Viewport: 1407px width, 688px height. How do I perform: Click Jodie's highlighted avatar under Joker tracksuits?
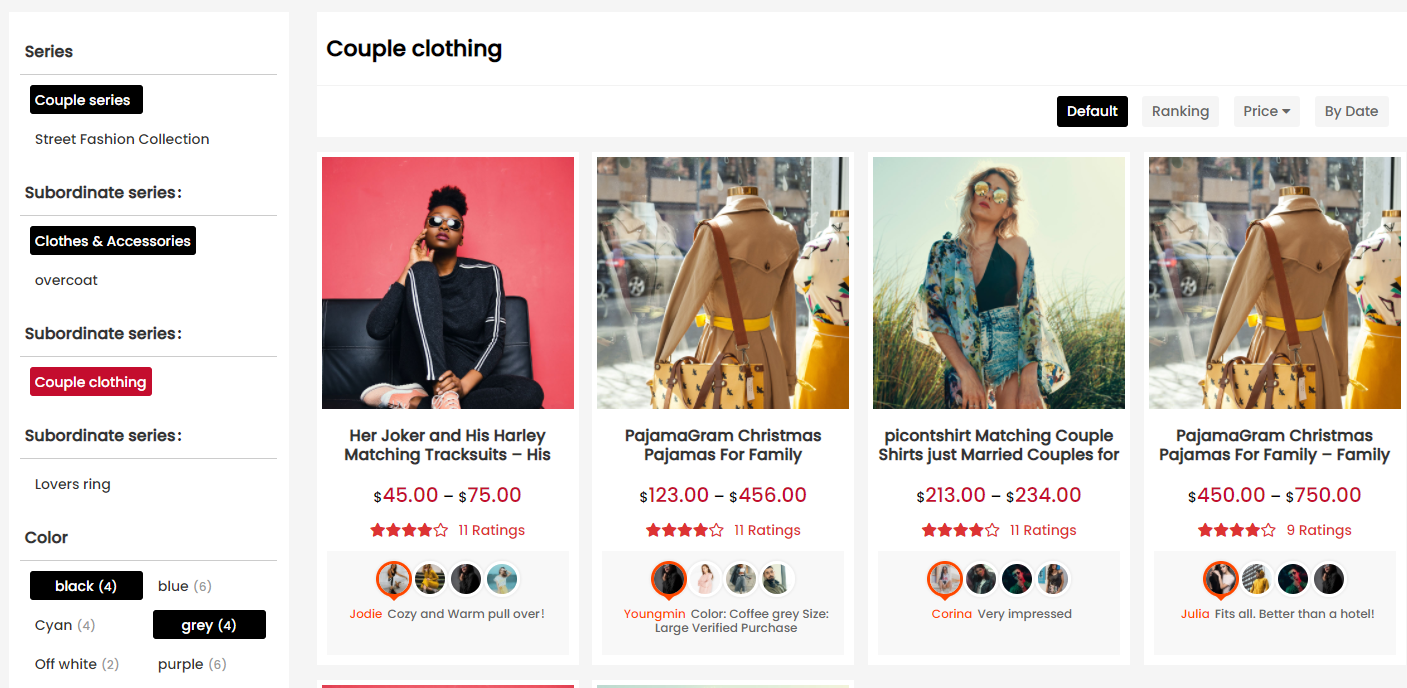click(x=394, y=579)
